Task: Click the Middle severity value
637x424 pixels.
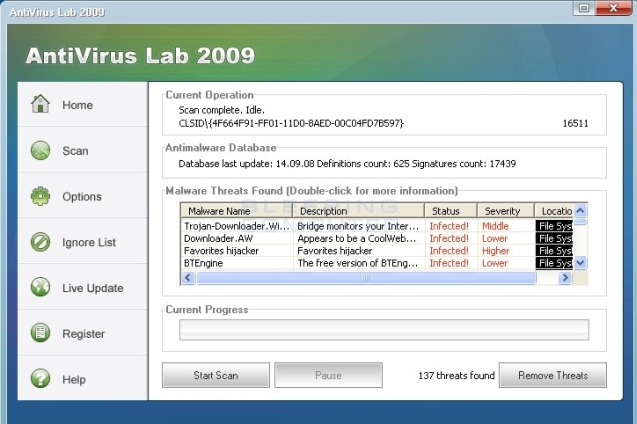Action: coord(495,226)
